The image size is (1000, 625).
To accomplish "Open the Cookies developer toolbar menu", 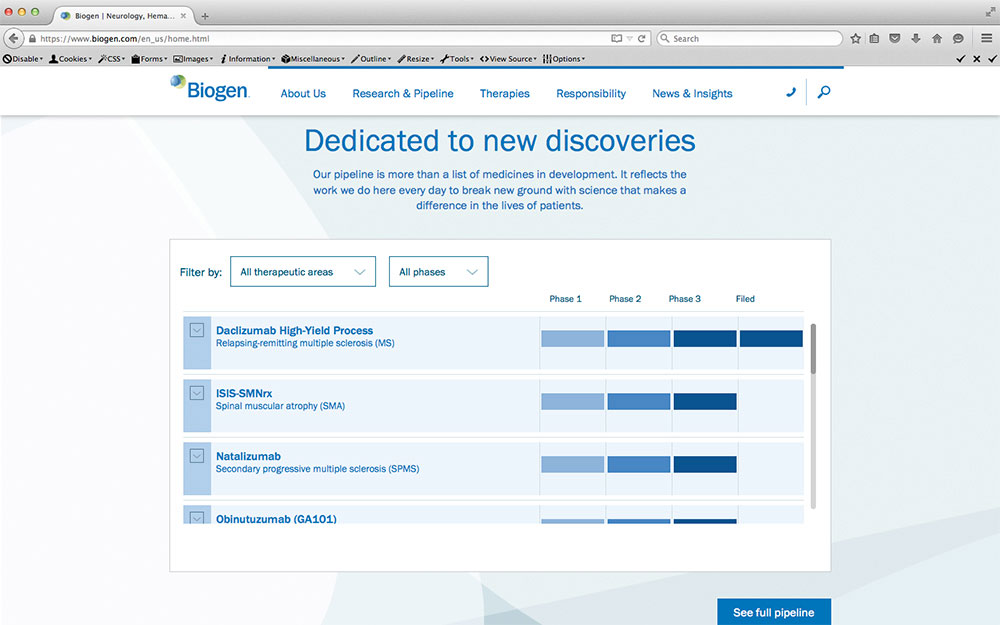I will pyautogui.click(x=70, y=59).
